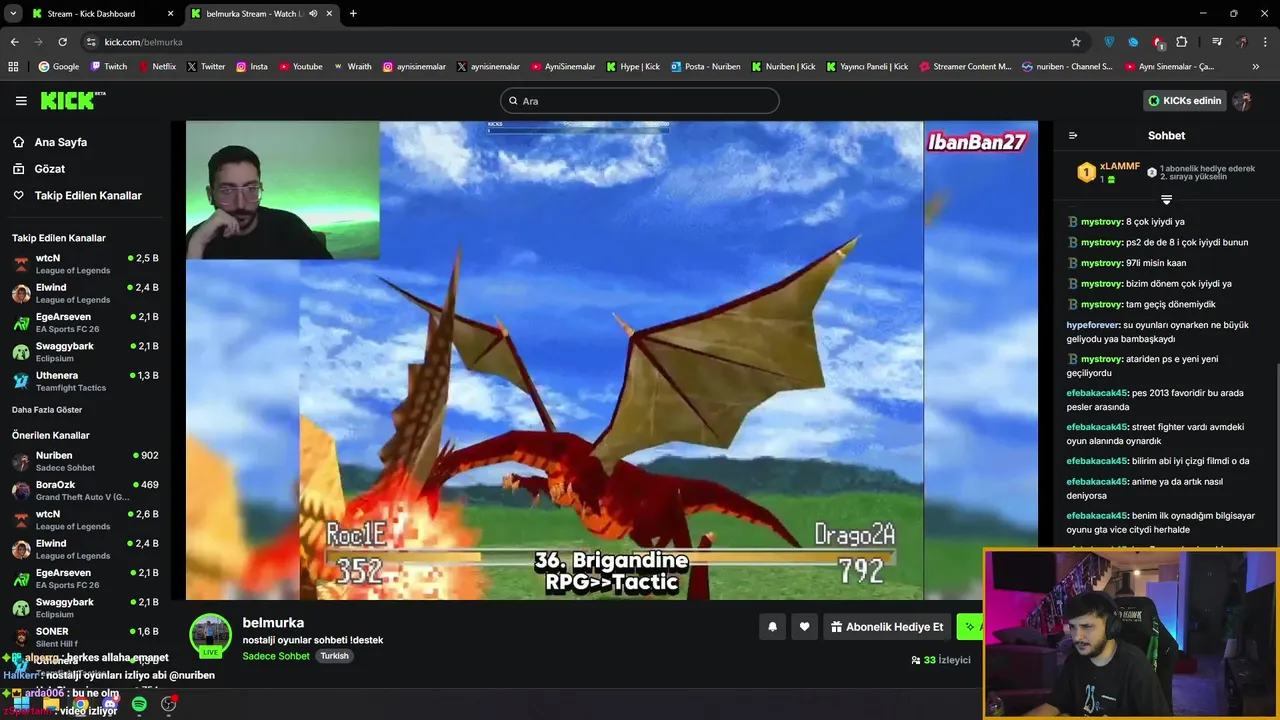
Task: Click belmurka's LIVE profile avatar
Action: tap(210, 635)
